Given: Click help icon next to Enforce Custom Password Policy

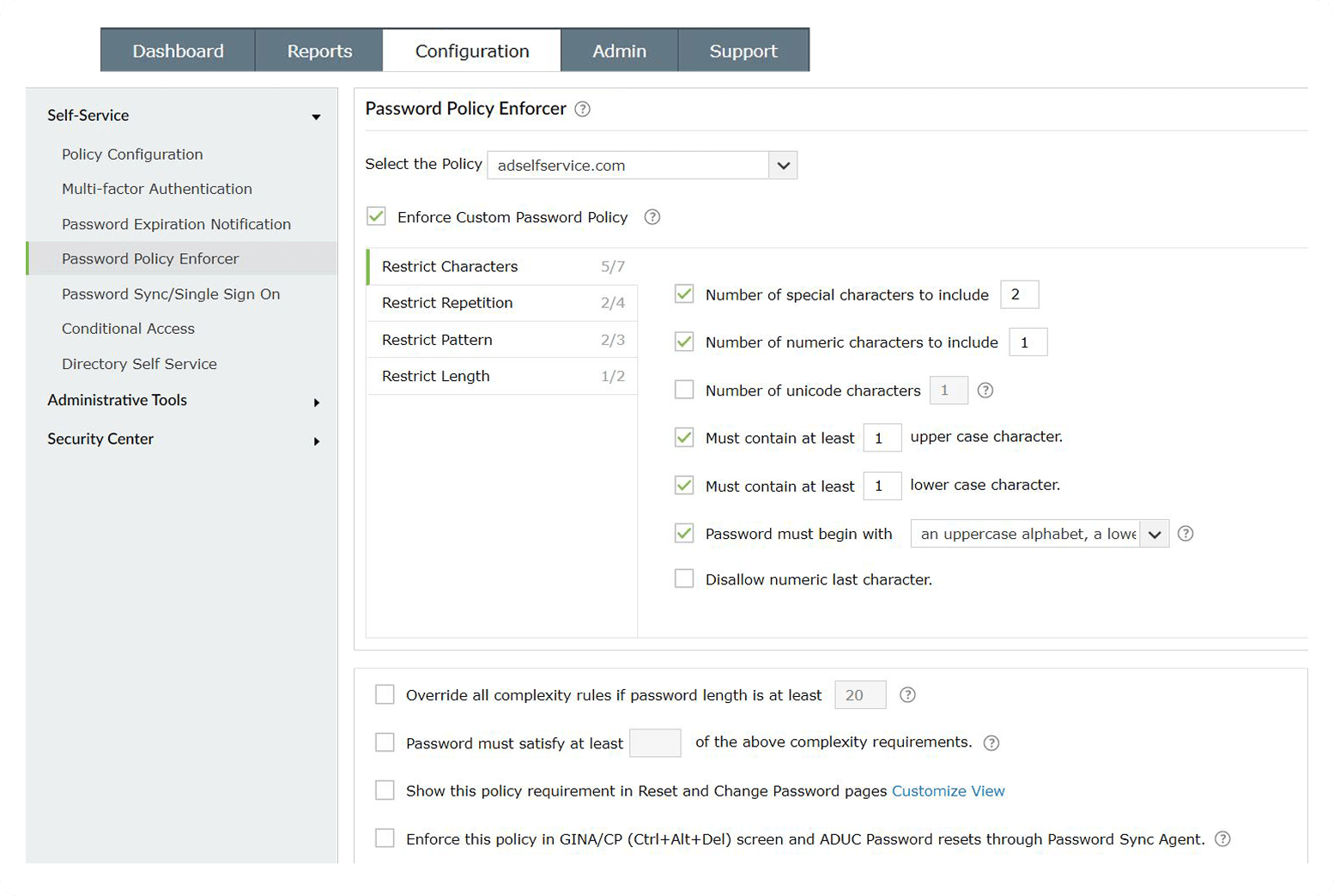Looking at the screenshot, I should (x=652, y=217).
